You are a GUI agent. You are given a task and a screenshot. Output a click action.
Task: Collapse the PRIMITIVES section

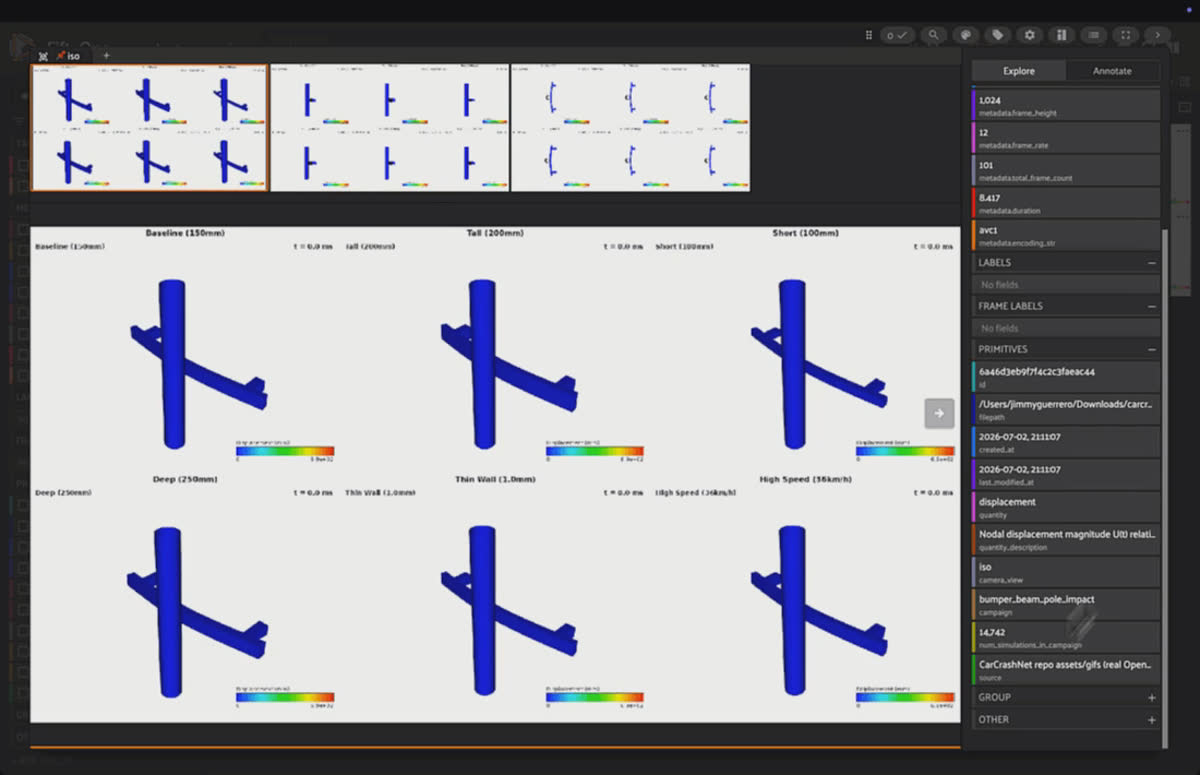click(x=1152, y=349)
